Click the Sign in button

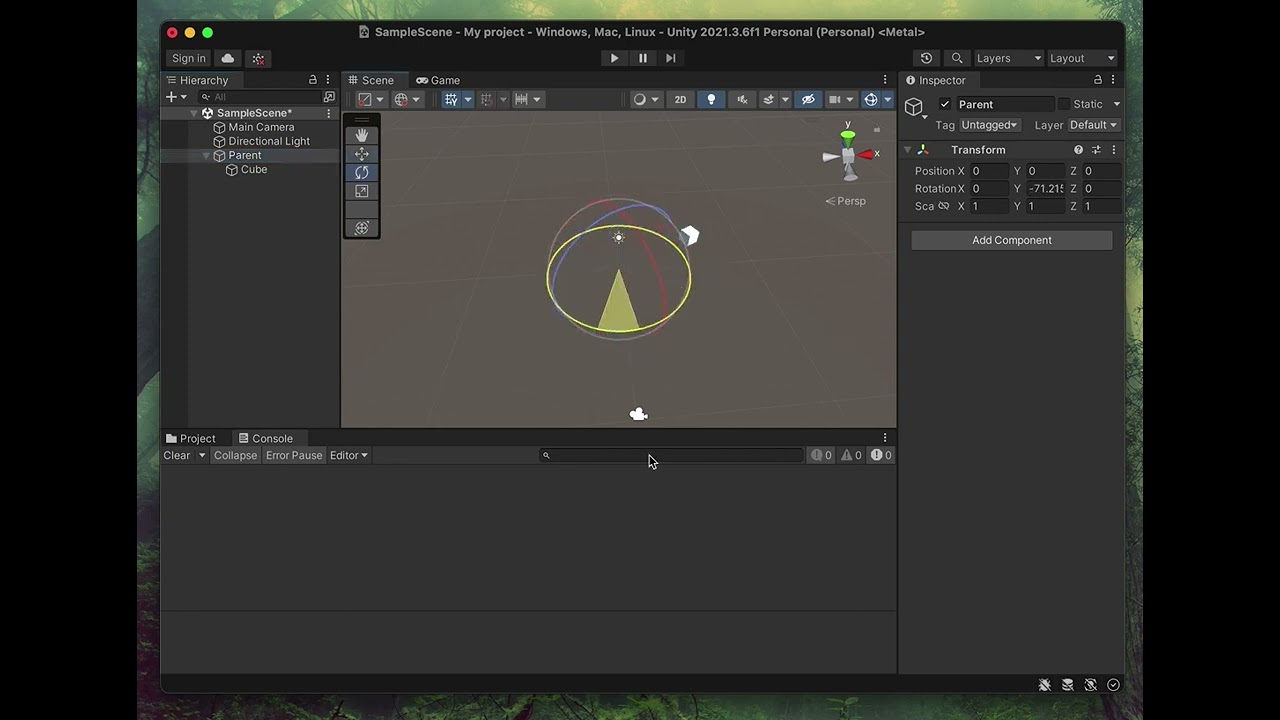point(188,58)
